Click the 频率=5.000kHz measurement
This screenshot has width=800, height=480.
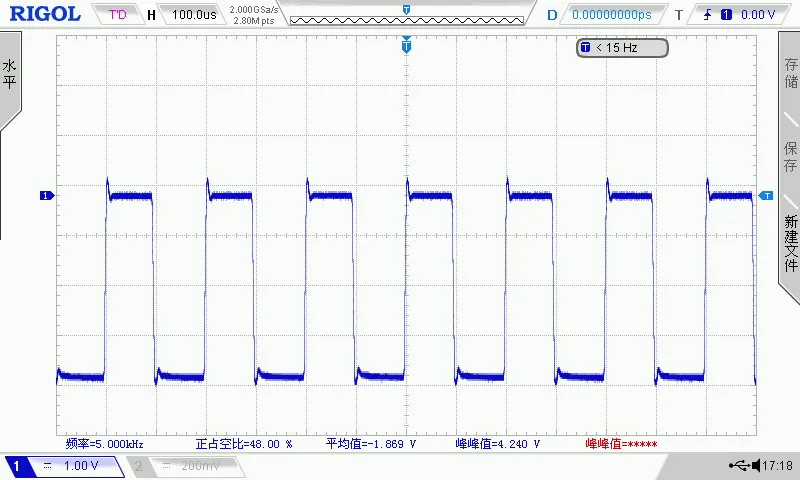coord(105,444)
